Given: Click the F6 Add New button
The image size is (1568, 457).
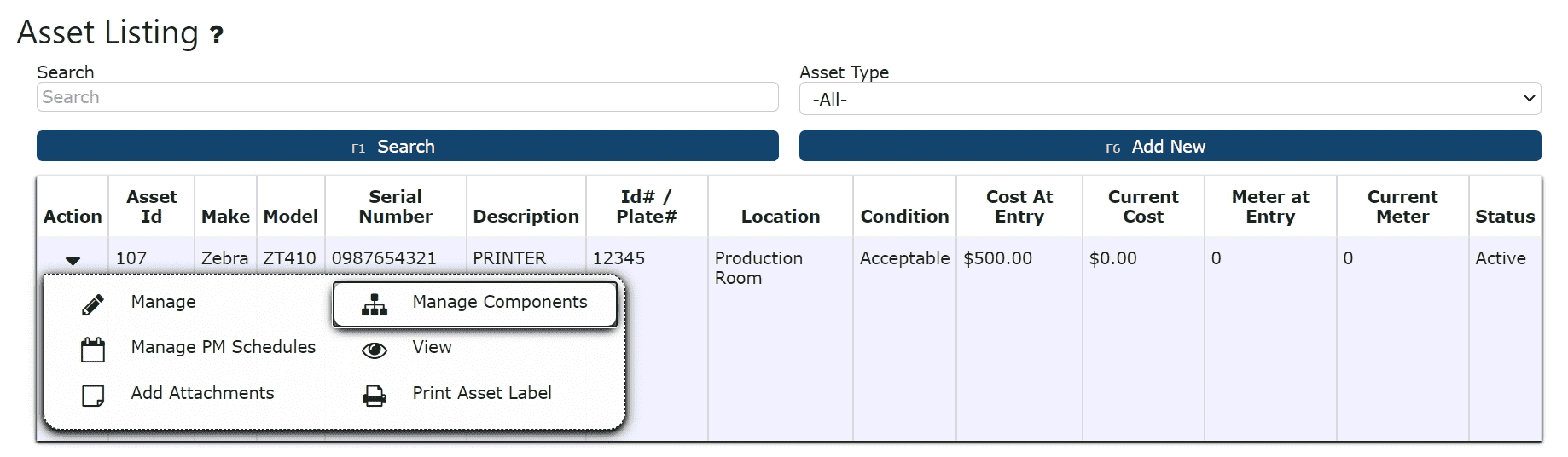Looking at the screenshot, I should pyautogui.click(x=1170, y=146).
